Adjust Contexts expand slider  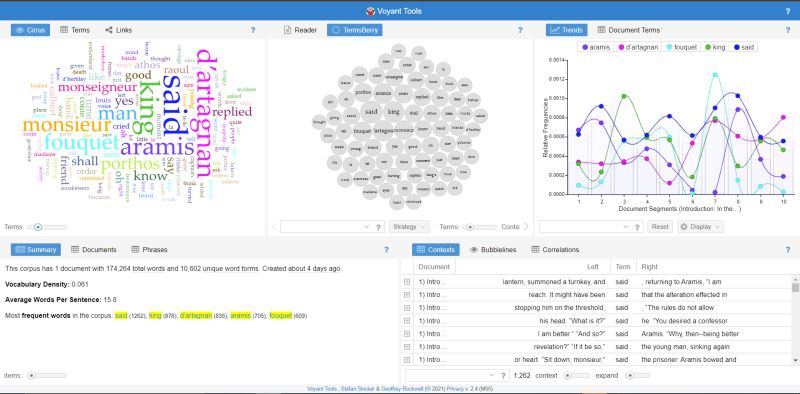pos(638,376)
